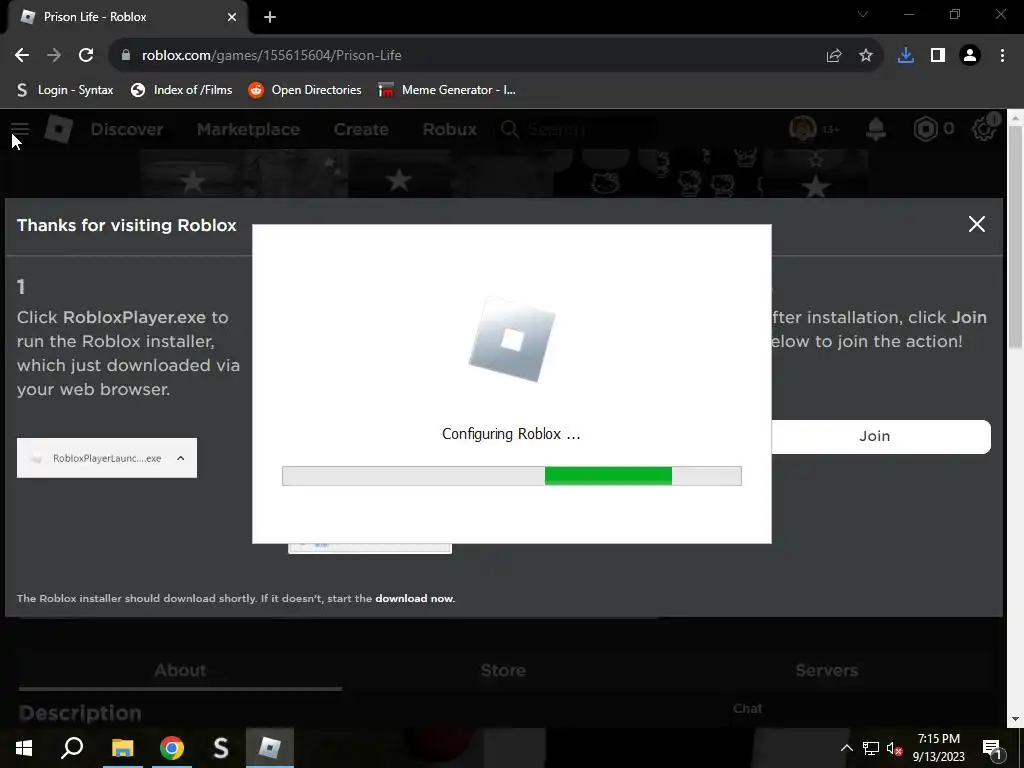Click the Configuring Roblox progress bar

coord(511,476)
